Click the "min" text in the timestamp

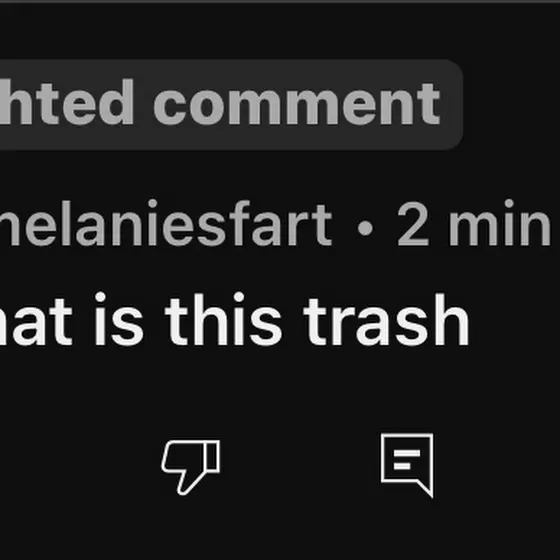click(500, 223)
